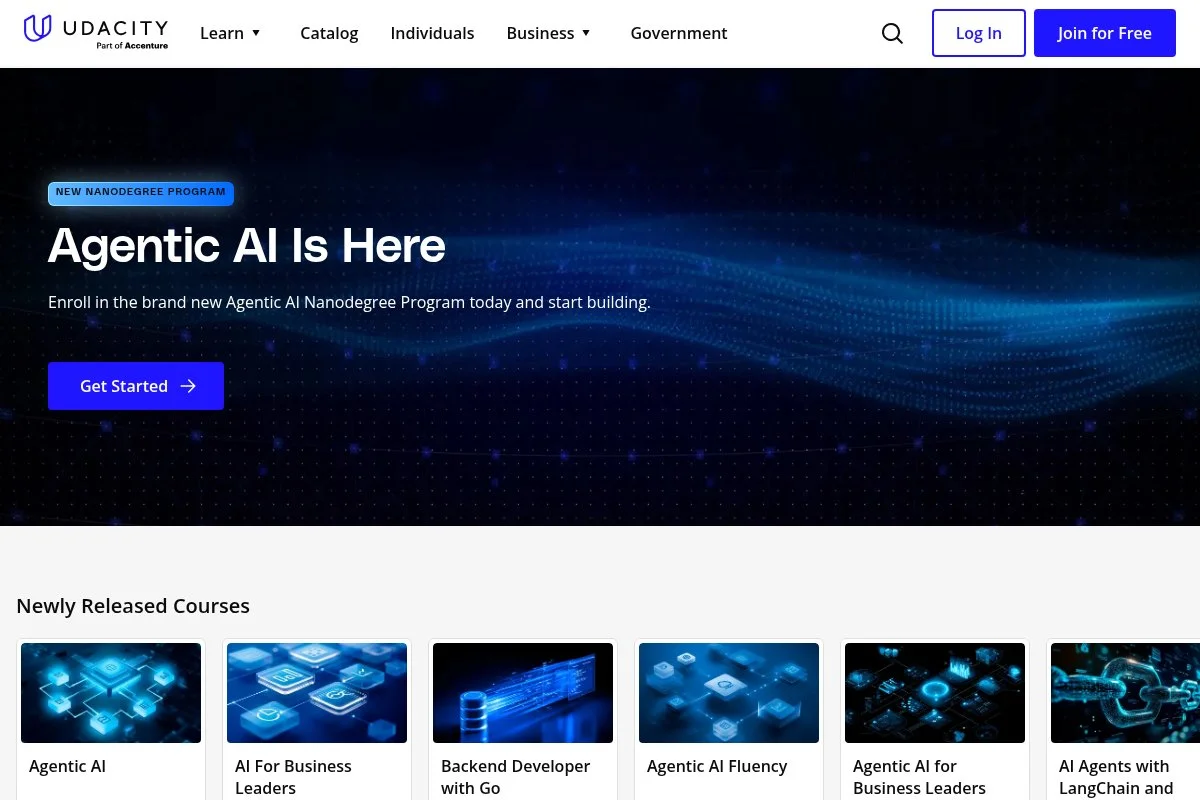Viewport: 1200px width, 800px height.
Task: Click the Join for Free button
Action: click(1105, 33)
